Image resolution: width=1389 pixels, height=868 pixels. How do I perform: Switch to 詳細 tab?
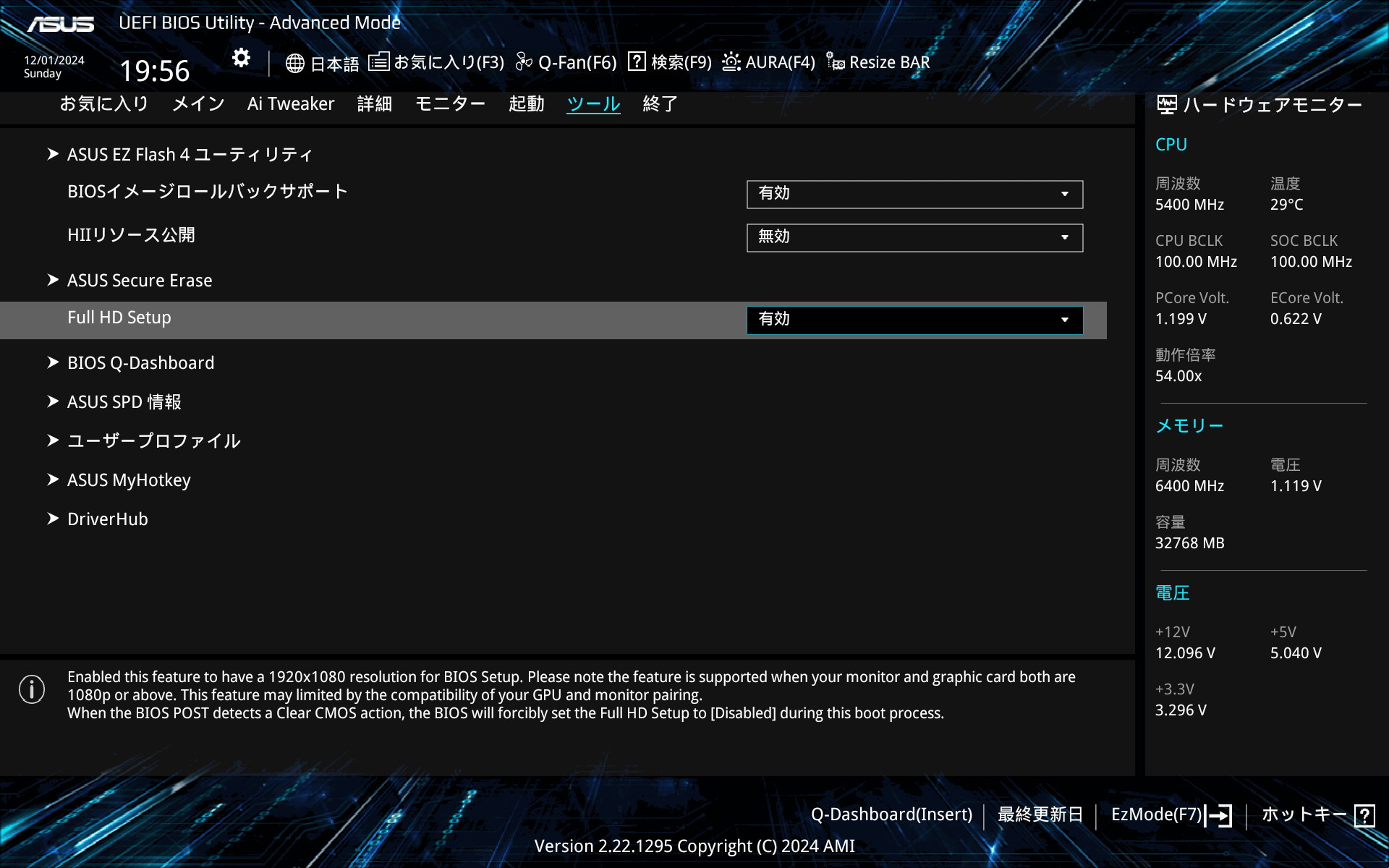tap(375, 104)
